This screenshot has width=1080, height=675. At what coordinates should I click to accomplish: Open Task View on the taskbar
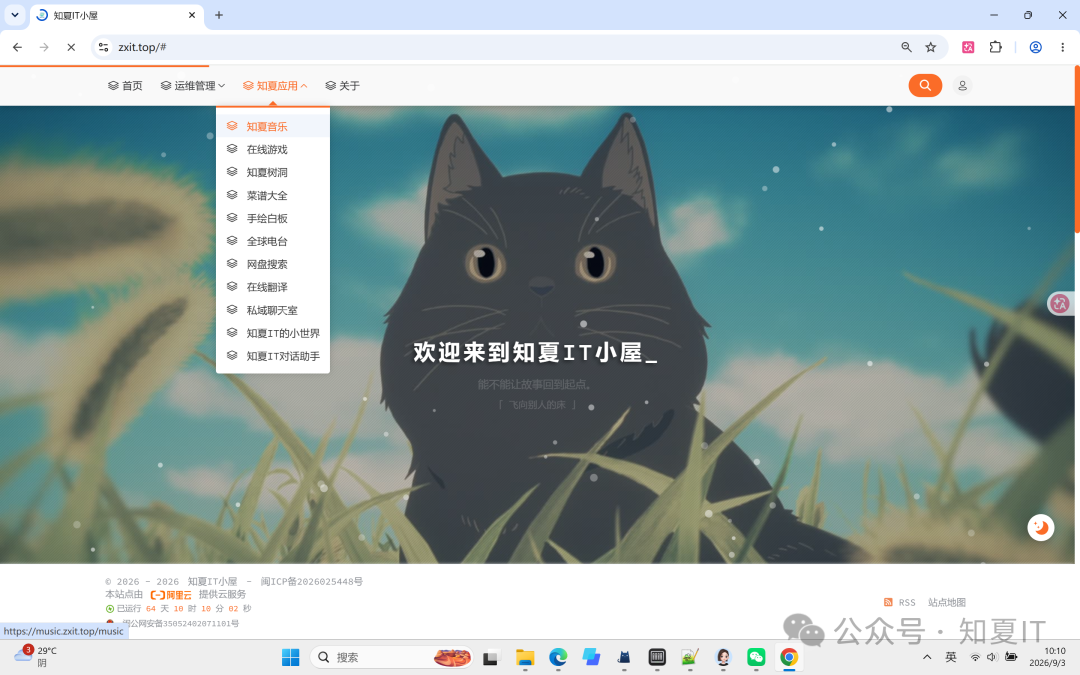490,658
